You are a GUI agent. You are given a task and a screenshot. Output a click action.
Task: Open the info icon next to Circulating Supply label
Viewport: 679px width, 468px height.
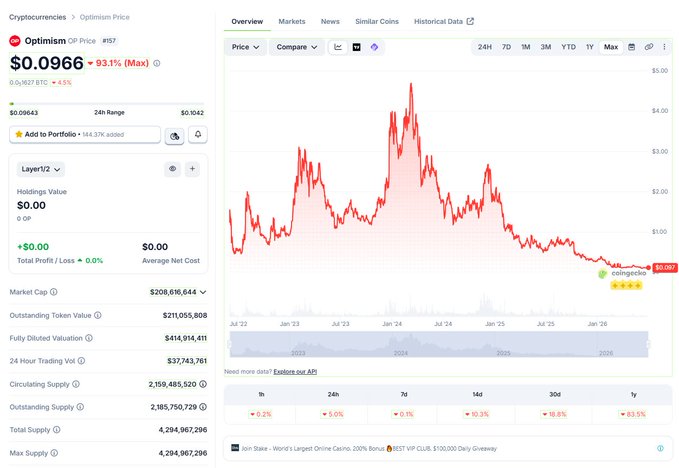pos(76,384)
